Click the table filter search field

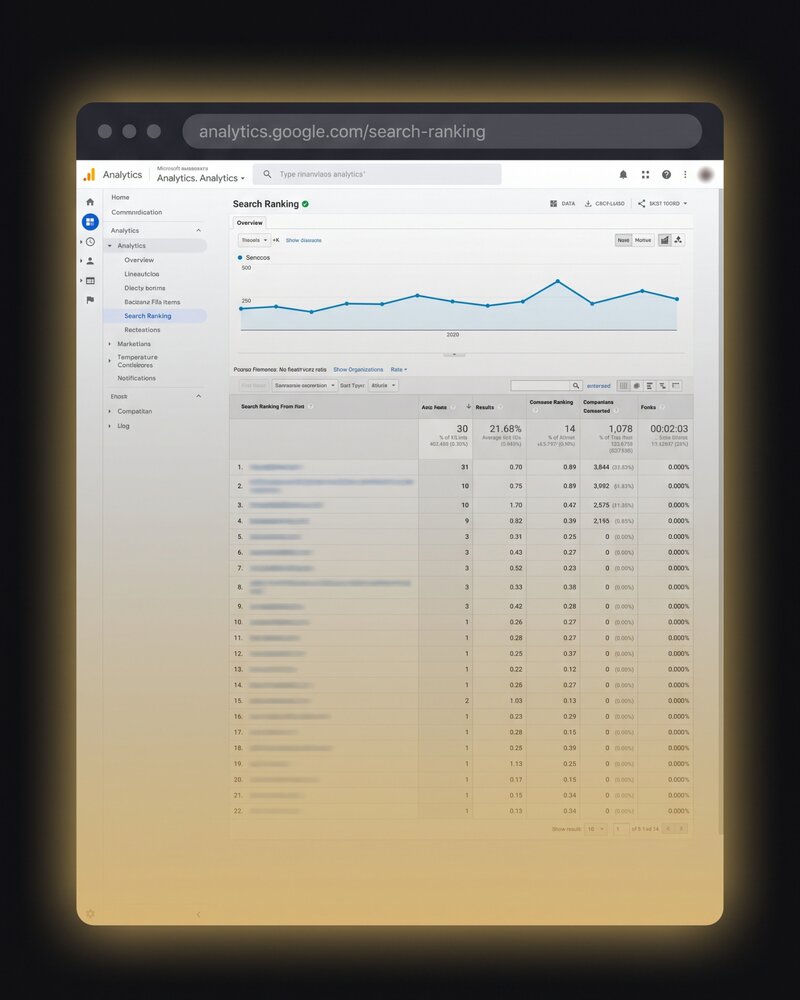coord(540,385)
